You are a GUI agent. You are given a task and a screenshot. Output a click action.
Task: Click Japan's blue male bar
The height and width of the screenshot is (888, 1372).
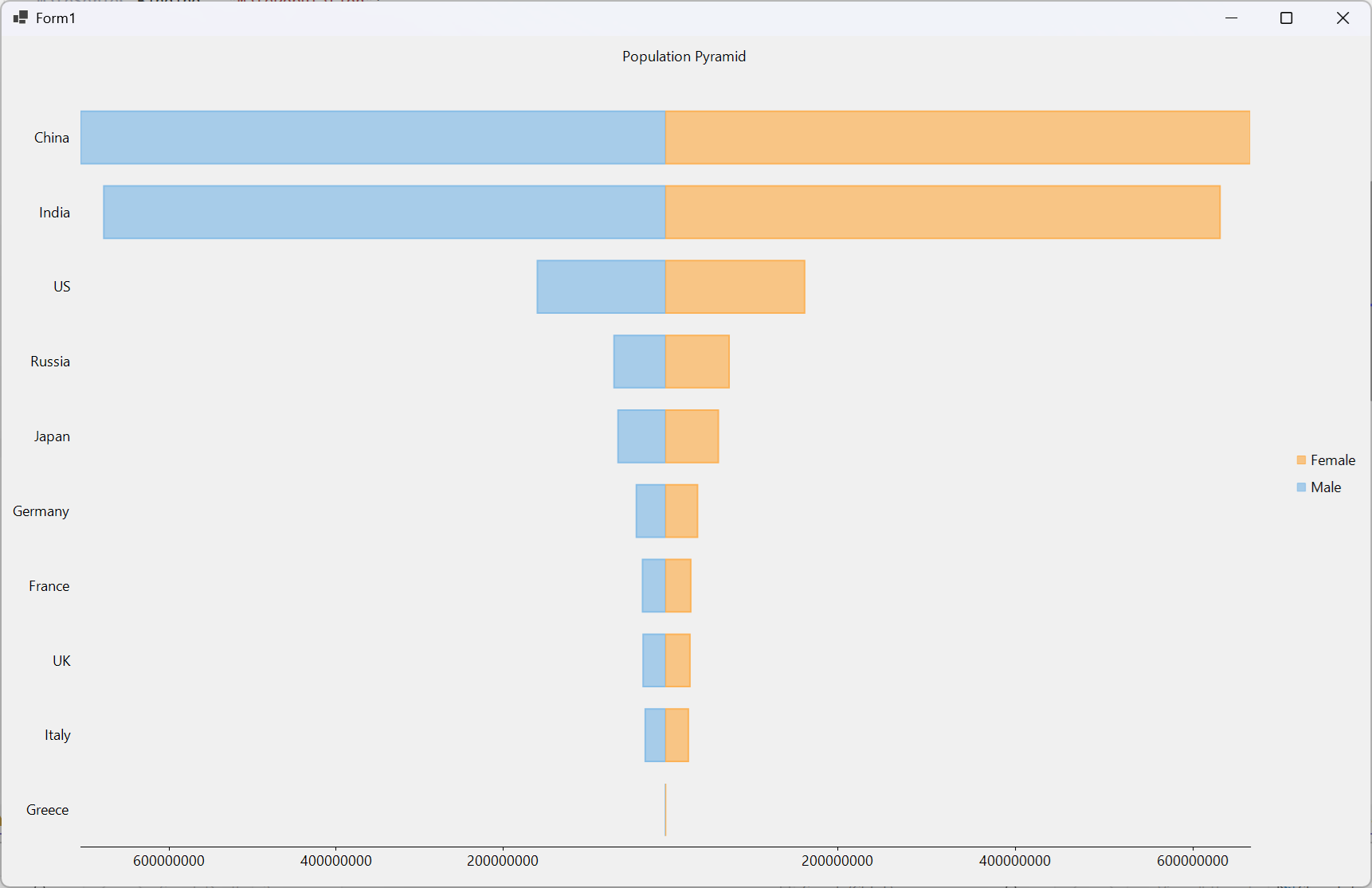641,436
